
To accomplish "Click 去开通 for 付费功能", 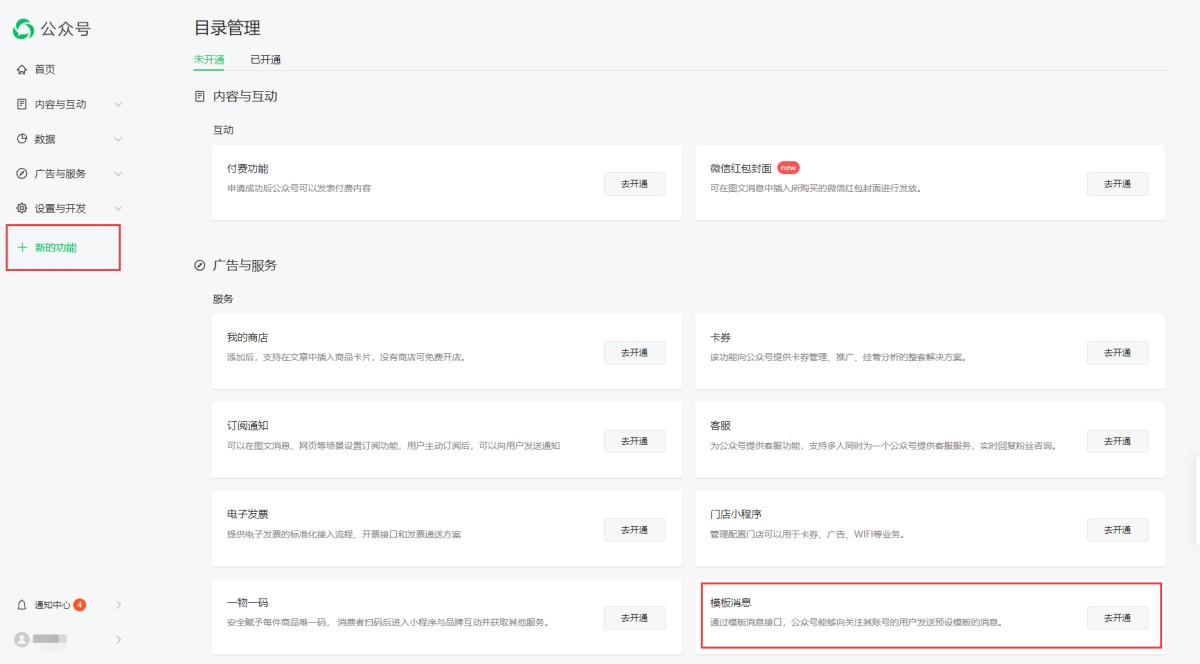I will 634,184.
